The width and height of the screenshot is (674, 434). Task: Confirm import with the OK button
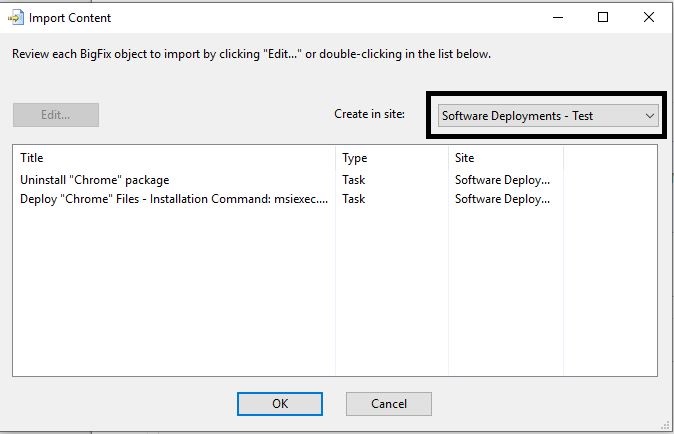click(x=280, y=403)
